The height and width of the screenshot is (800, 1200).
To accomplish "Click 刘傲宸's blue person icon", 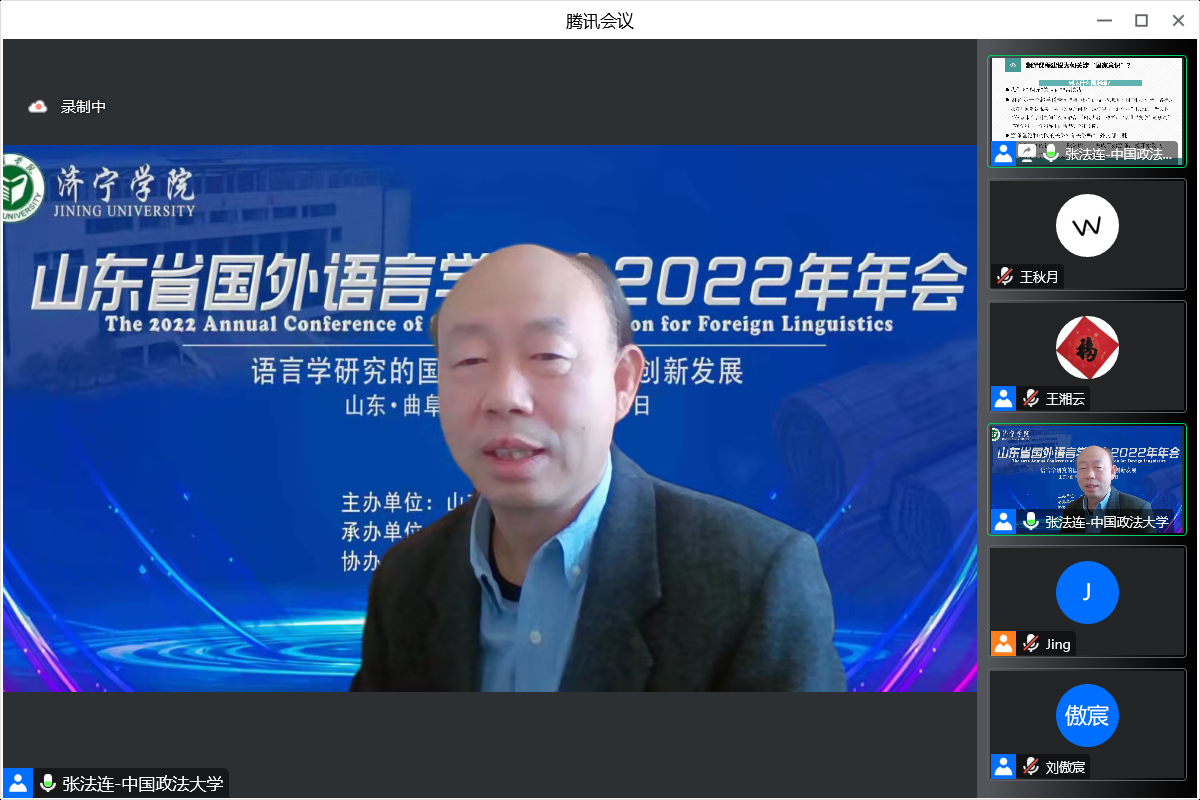I will pyautogui.click(x=1003, y=767).
